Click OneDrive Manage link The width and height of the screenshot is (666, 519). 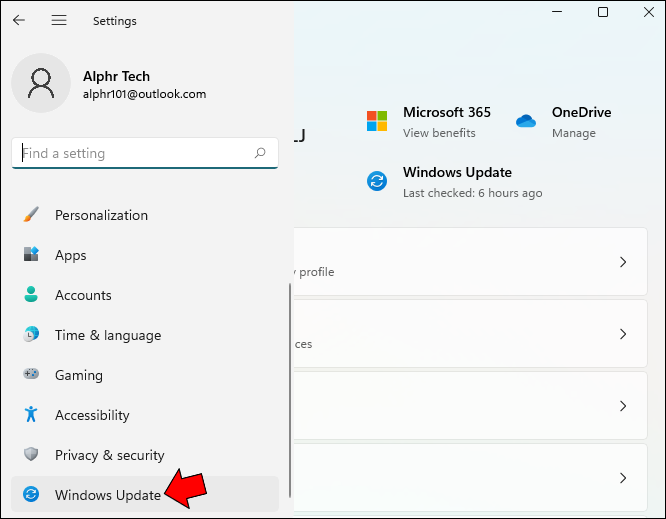point(573,133)
